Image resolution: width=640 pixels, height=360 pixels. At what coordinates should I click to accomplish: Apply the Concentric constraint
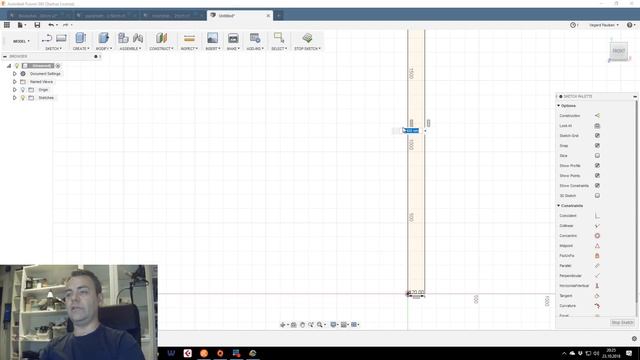(597, 236)
